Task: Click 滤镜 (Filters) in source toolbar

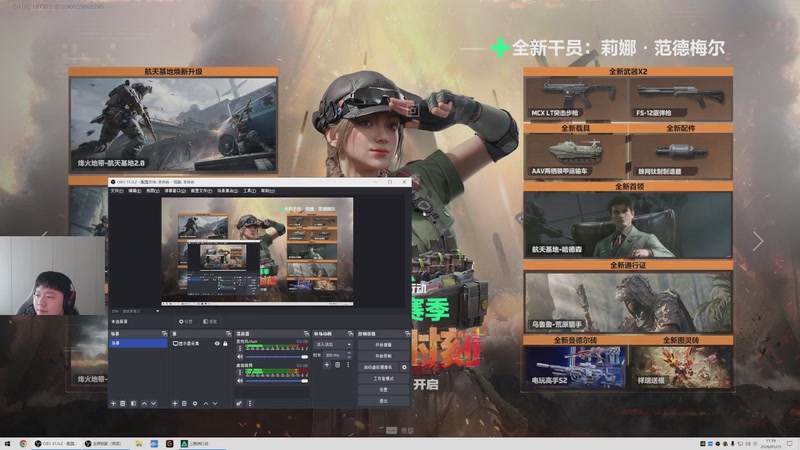Action: 210,321
